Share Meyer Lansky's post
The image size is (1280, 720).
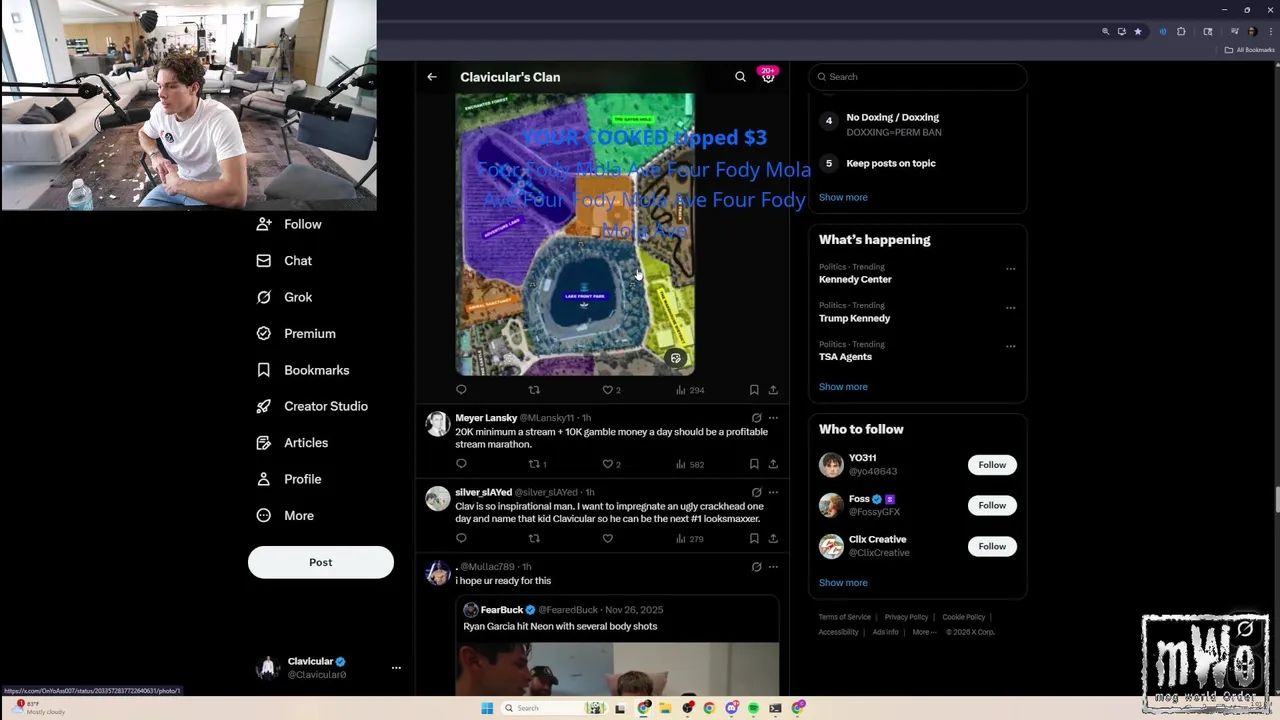click(x=773, y=464)
